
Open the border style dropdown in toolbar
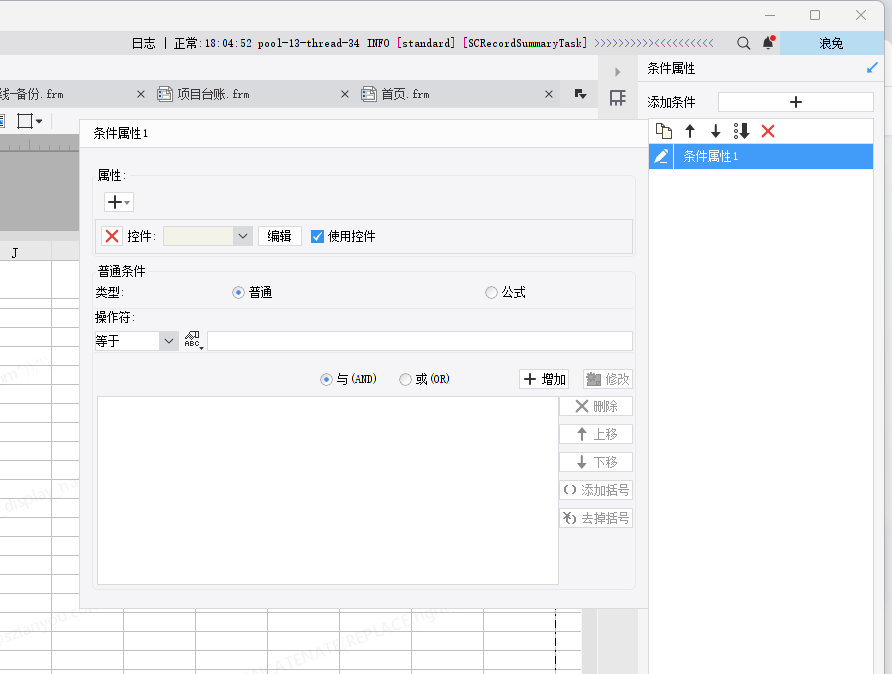tap(39, 121)
